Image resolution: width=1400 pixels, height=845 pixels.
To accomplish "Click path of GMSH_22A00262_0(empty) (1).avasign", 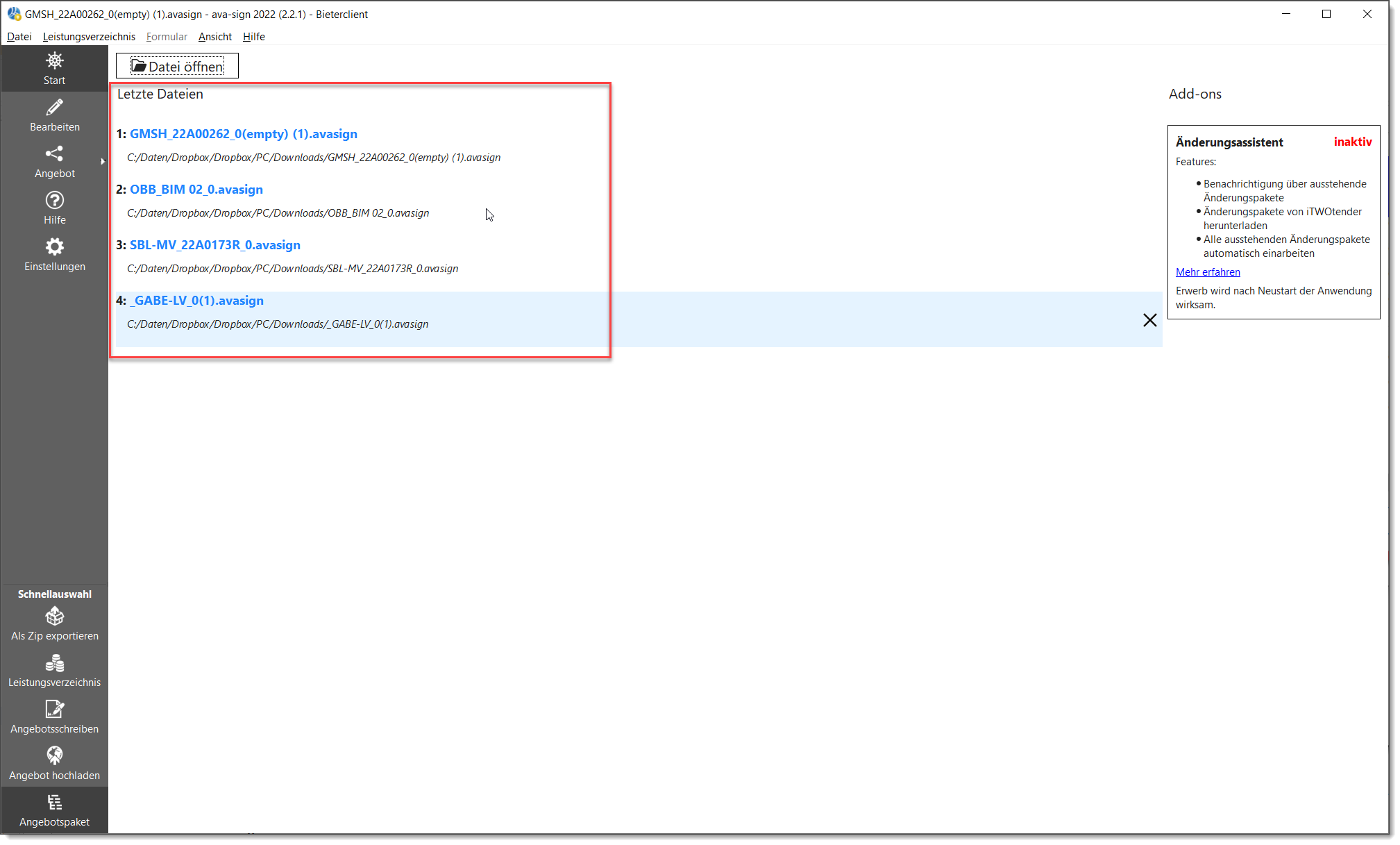I will (x=314, y=158).
